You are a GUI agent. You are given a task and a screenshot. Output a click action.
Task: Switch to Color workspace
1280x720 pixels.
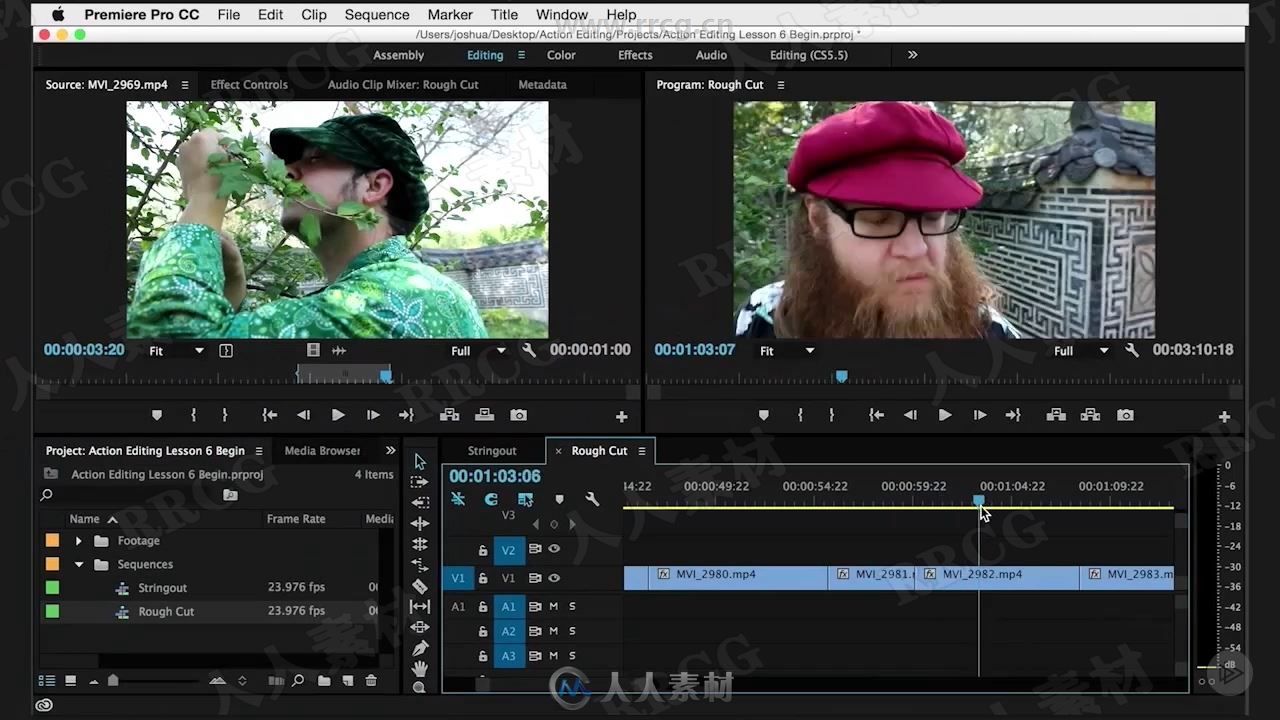click(561, 55)
